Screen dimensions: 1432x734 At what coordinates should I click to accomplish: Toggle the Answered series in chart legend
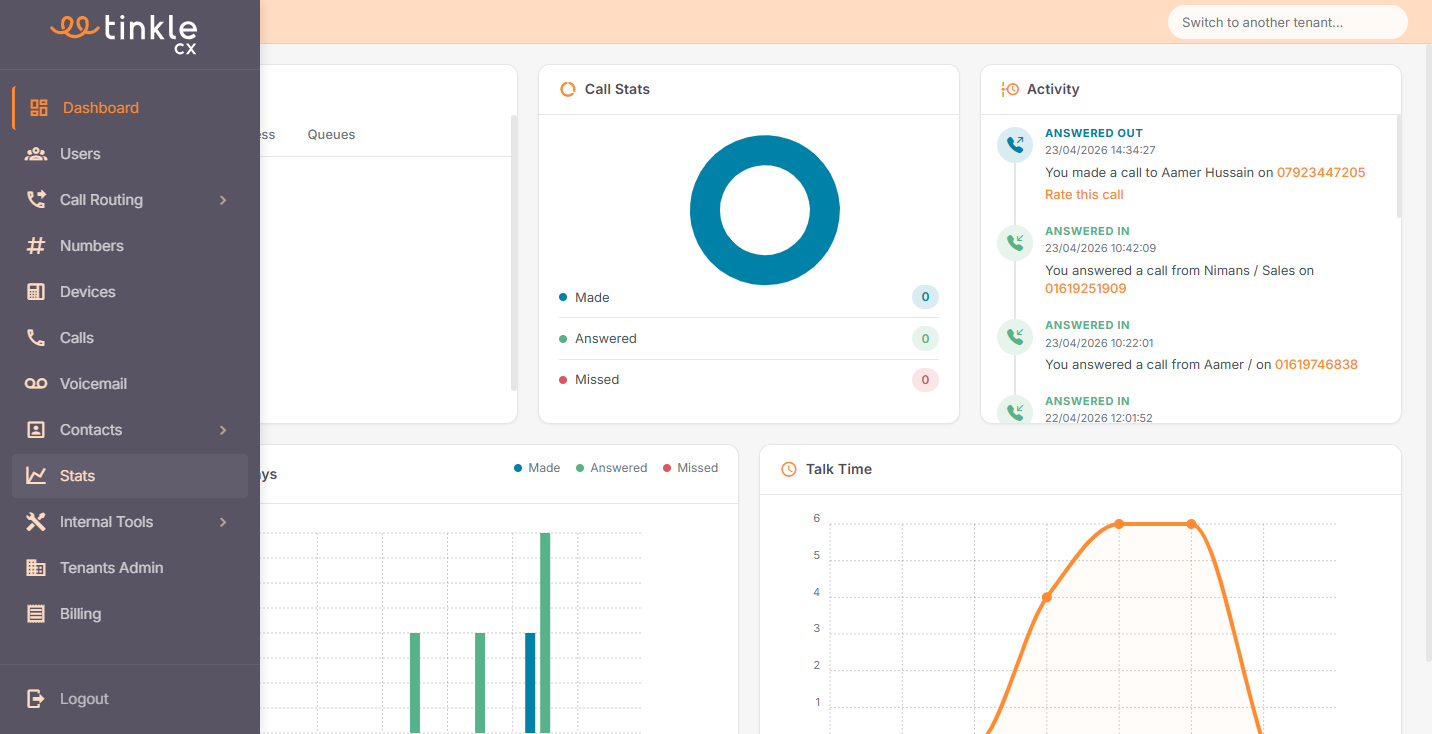point(611,468)
